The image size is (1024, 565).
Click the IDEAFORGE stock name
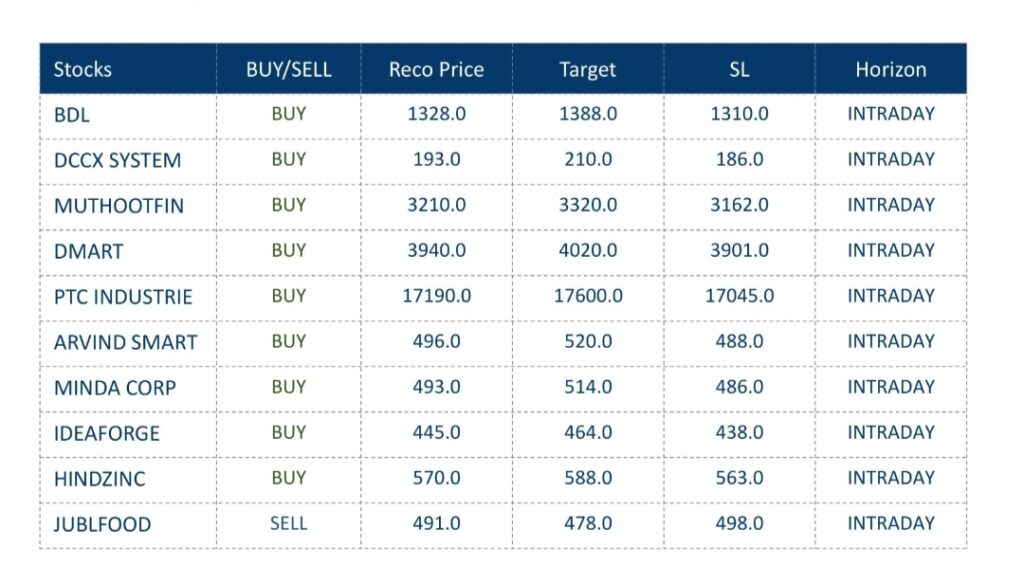[106, 434]
